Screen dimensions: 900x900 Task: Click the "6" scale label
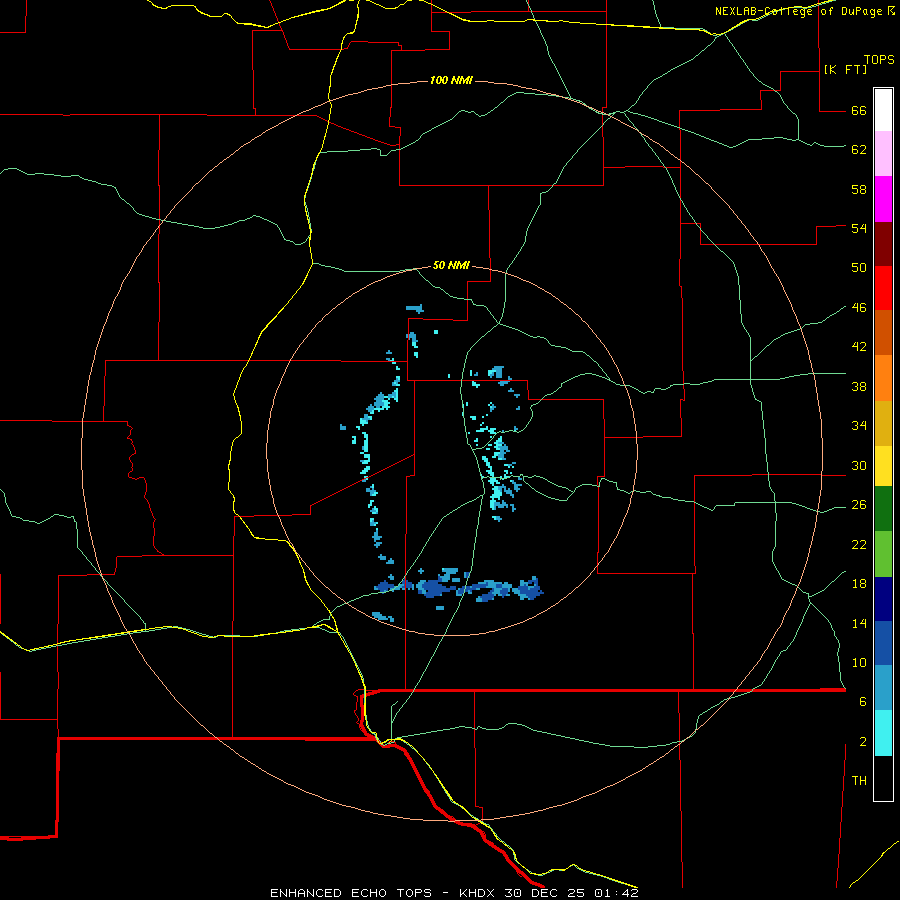coord(863,702)
